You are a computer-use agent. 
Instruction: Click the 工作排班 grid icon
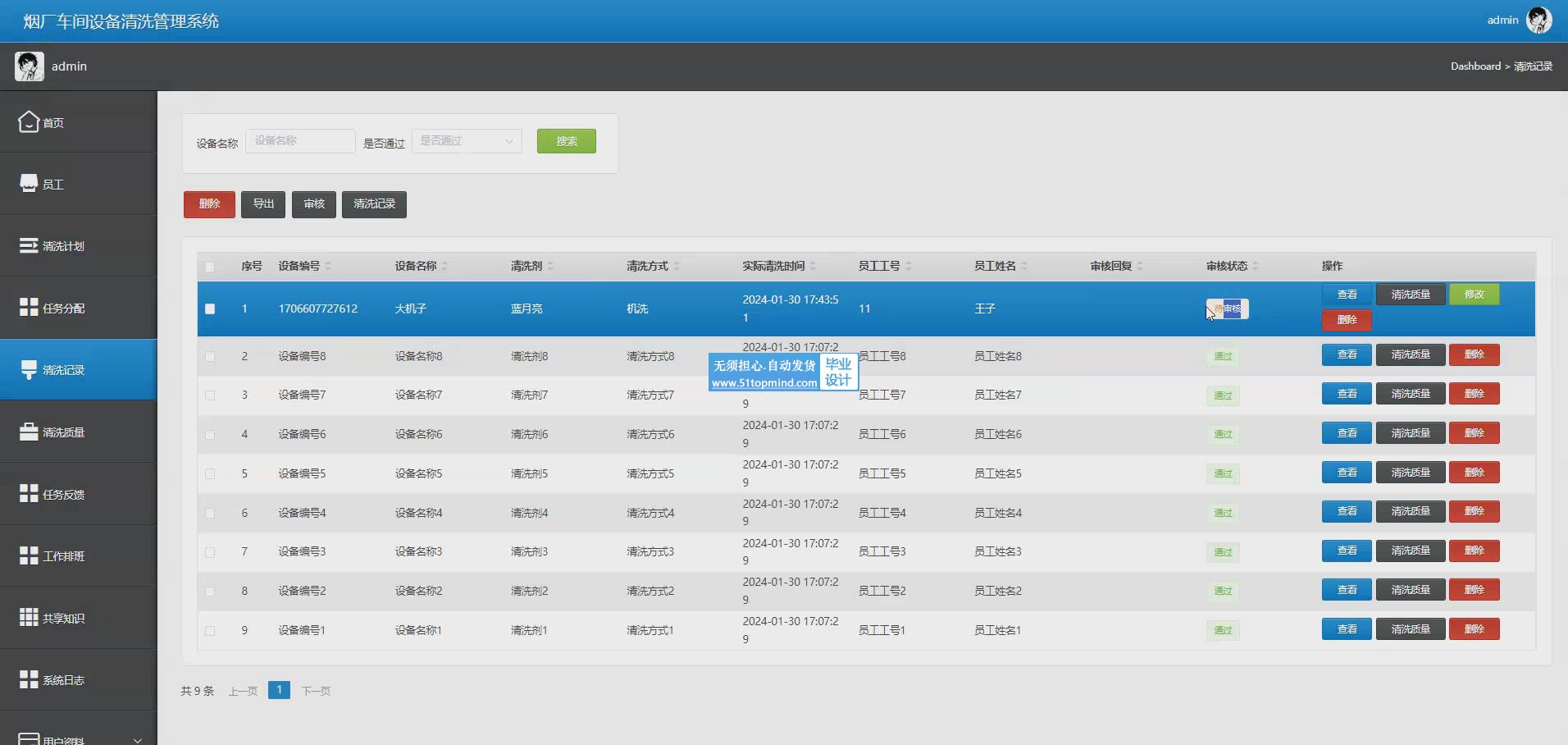click(29, 555)
